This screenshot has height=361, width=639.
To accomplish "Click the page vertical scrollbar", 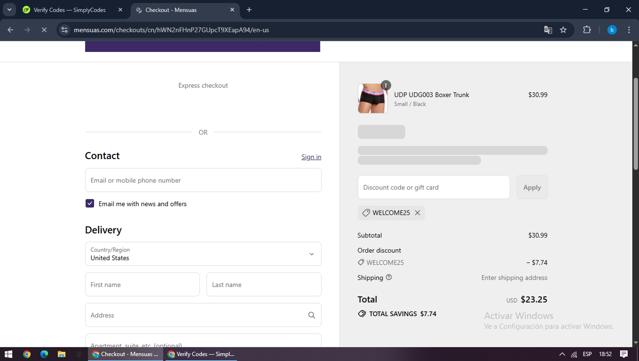I will 635,123.
